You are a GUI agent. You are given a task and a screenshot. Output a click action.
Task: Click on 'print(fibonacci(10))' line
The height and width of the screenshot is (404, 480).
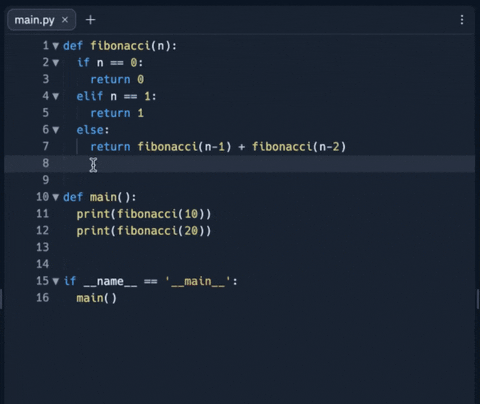coord(144,214)
